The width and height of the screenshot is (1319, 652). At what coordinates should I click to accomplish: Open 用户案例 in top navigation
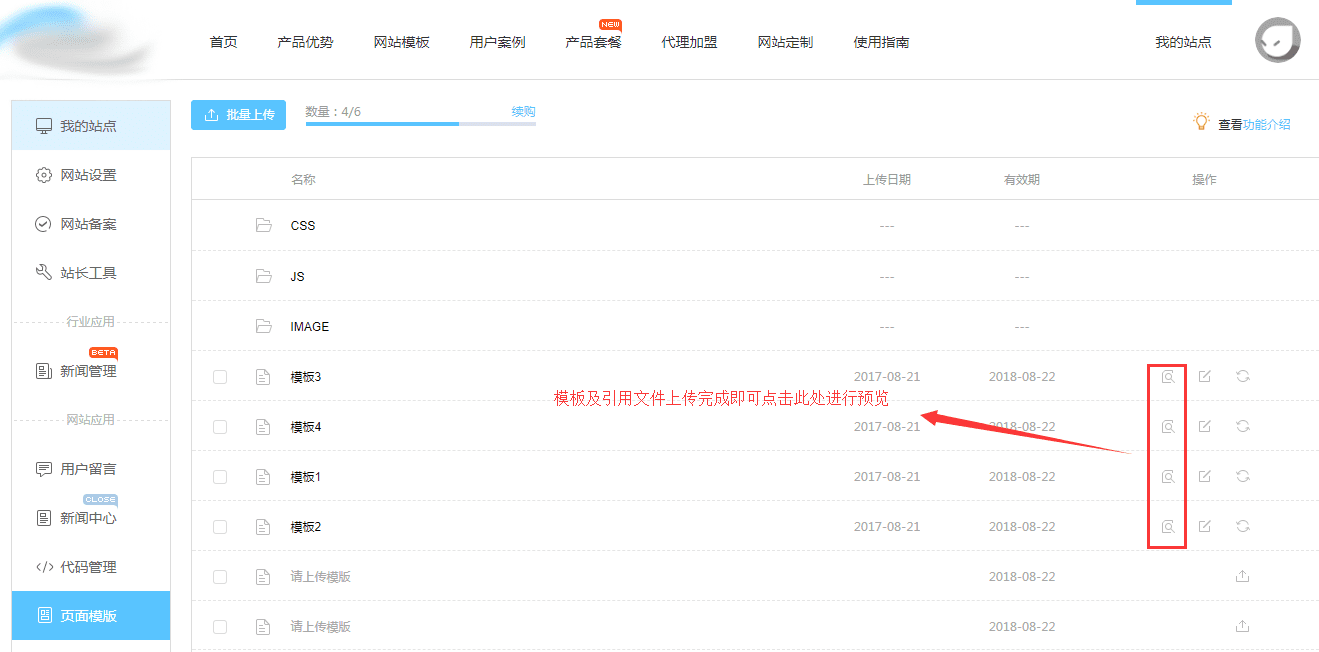[497, 42]
